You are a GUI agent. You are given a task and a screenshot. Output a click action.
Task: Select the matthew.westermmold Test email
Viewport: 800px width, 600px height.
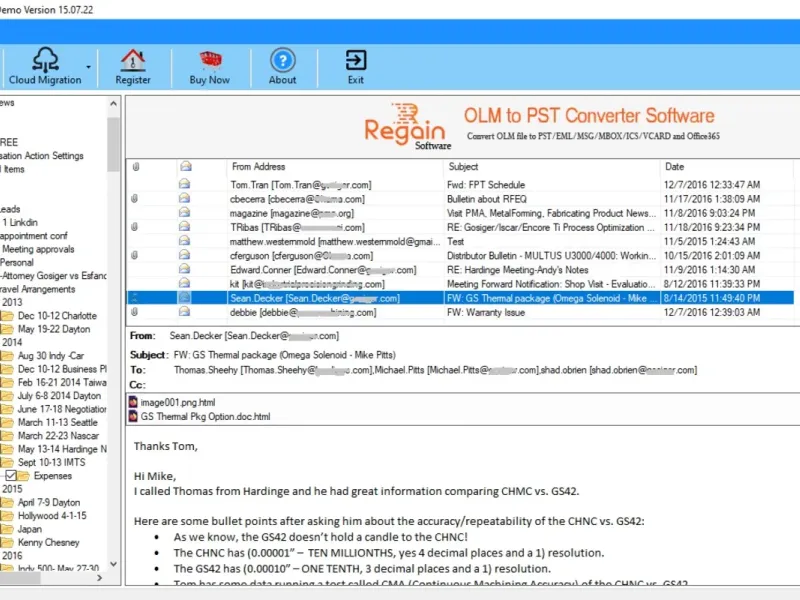pos(460,241)
